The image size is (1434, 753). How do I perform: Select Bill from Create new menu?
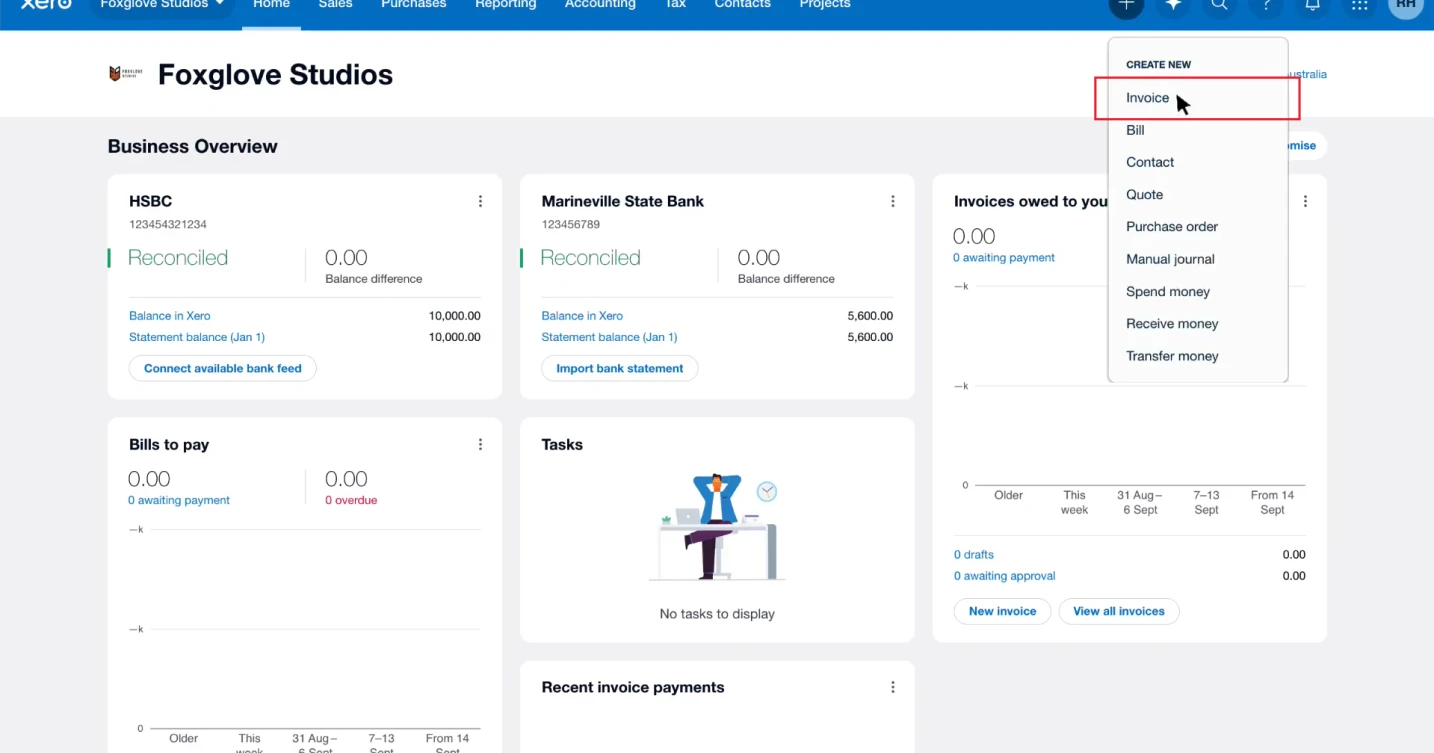point(1198,130)
